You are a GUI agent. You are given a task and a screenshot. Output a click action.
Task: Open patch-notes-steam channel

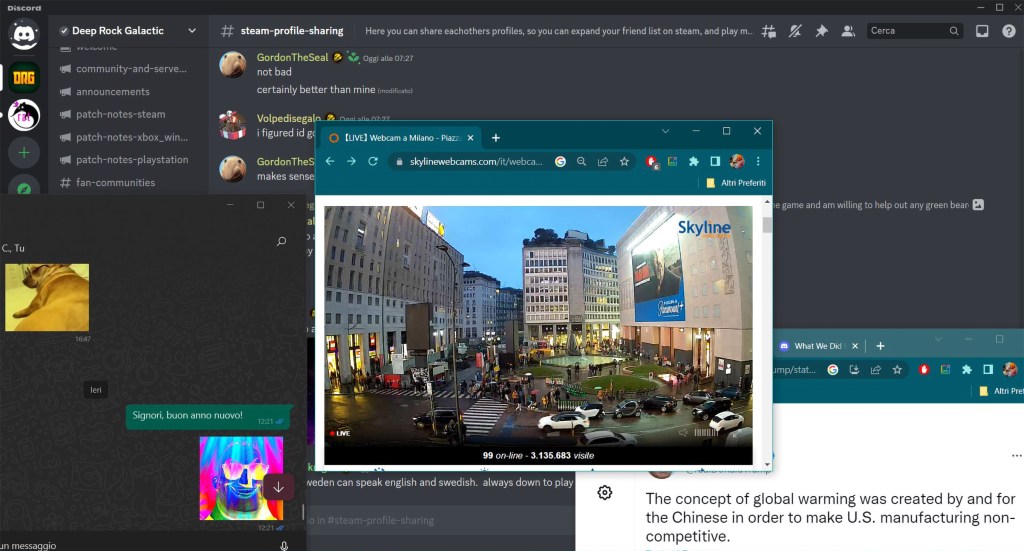point(120,114)
